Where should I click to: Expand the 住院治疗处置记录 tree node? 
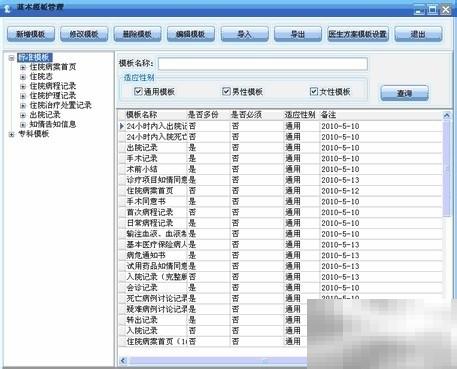[x=23, y=106]
